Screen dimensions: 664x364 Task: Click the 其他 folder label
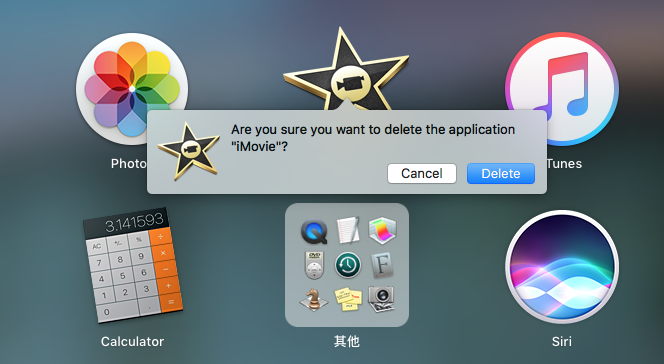(x=347, y=342)
